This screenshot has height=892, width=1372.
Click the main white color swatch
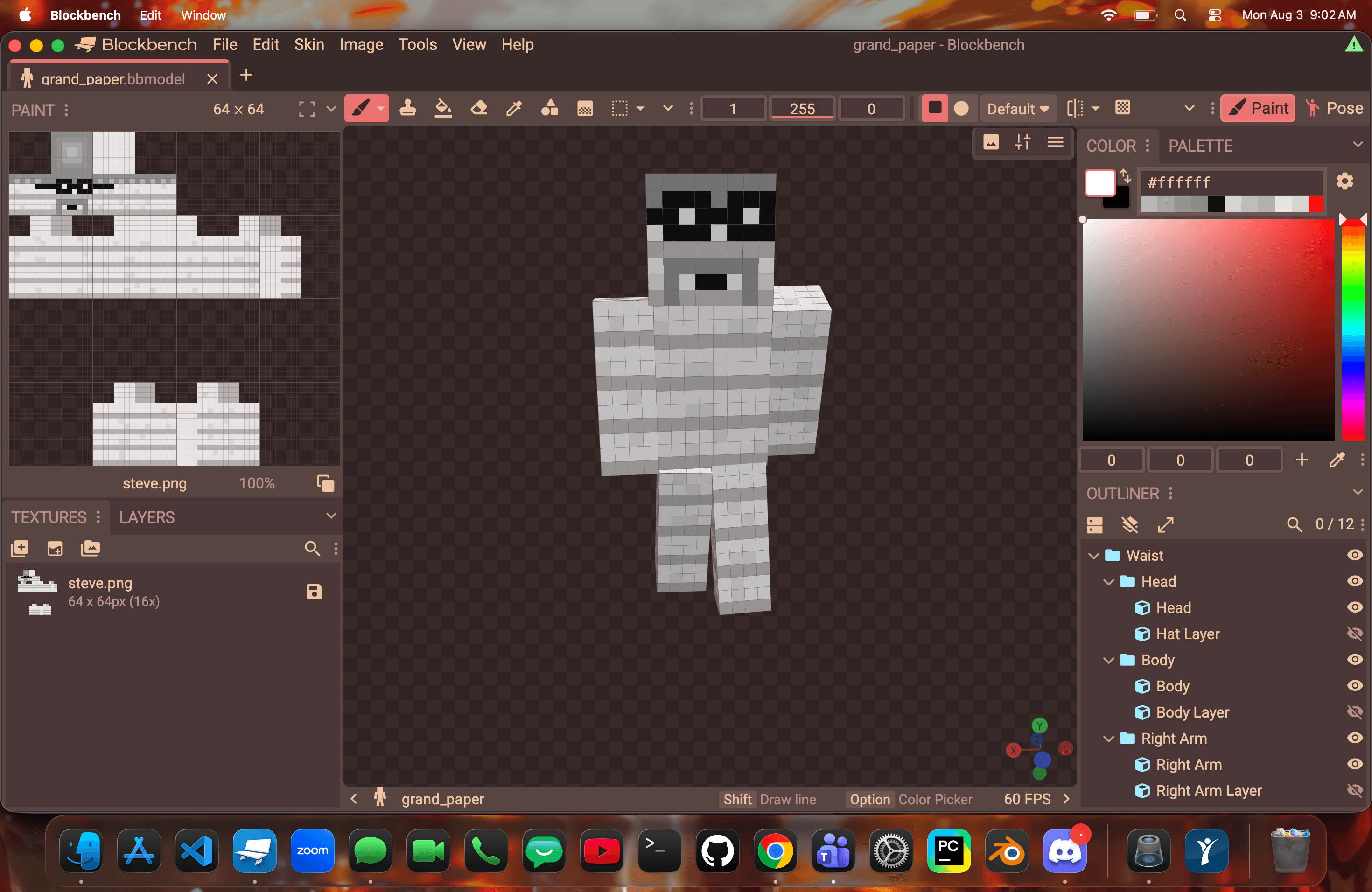[x=1100, y=183]
